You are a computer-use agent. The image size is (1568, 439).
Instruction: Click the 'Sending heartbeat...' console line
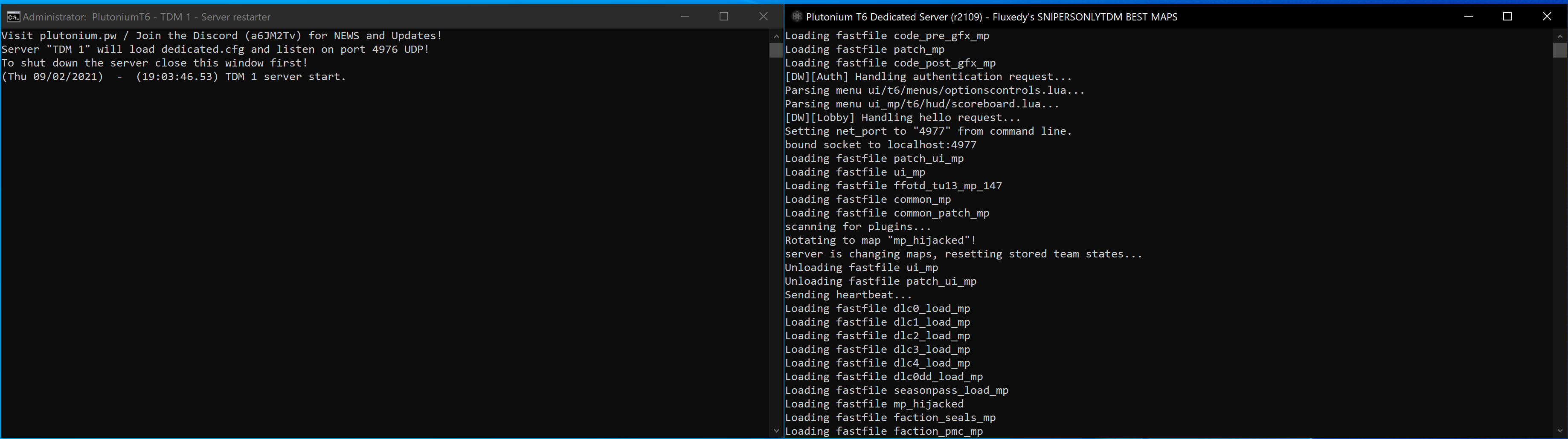(x=848, y=295)
